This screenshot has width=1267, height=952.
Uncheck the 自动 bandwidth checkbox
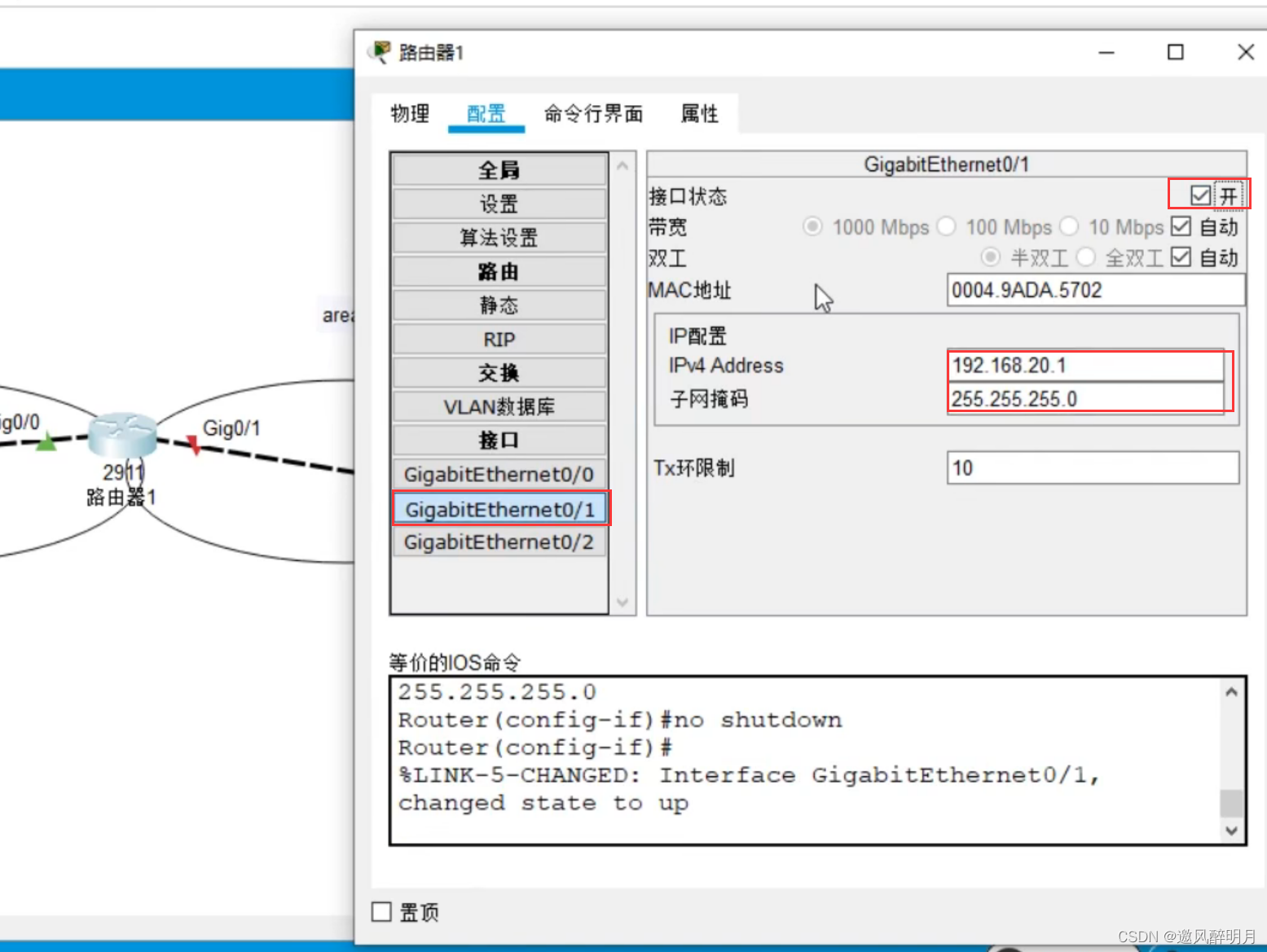click(x=1181, y=226)
